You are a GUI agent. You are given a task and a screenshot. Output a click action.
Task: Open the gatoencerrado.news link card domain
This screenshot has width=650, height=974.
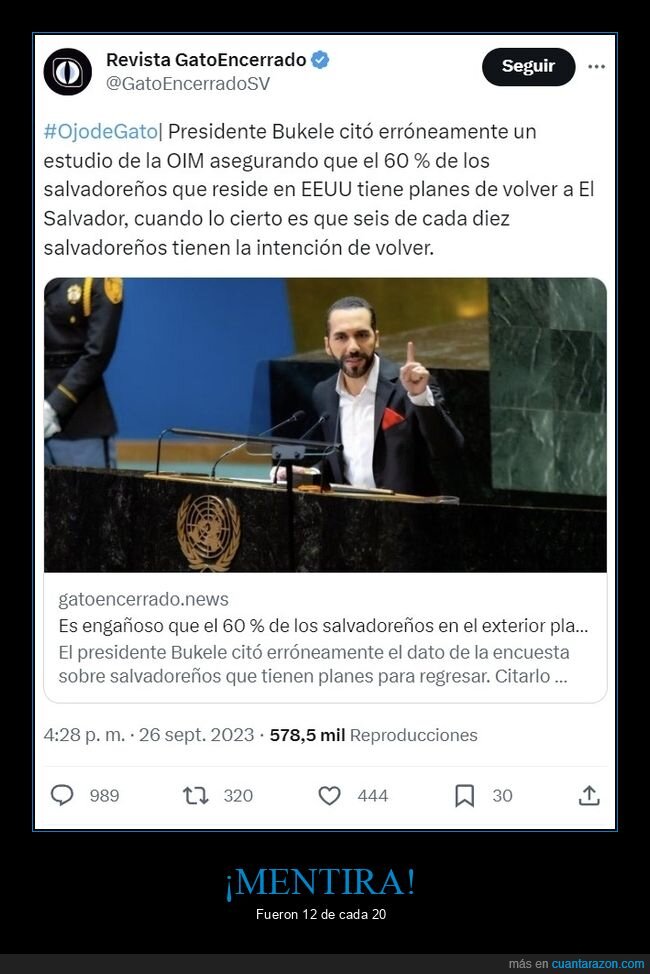[144, 599]
